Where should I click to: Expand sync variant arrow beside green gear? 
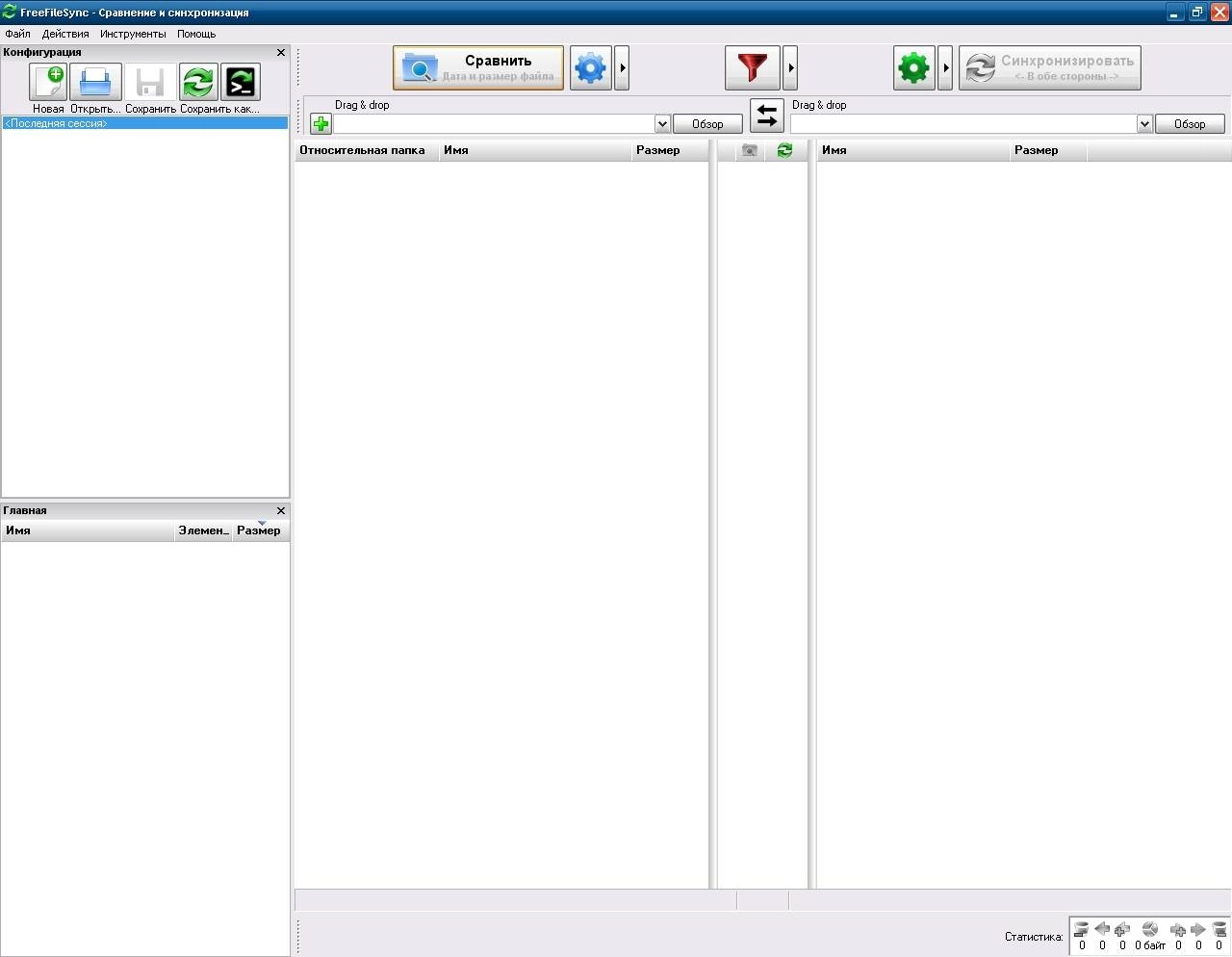[x=945, y=68]
